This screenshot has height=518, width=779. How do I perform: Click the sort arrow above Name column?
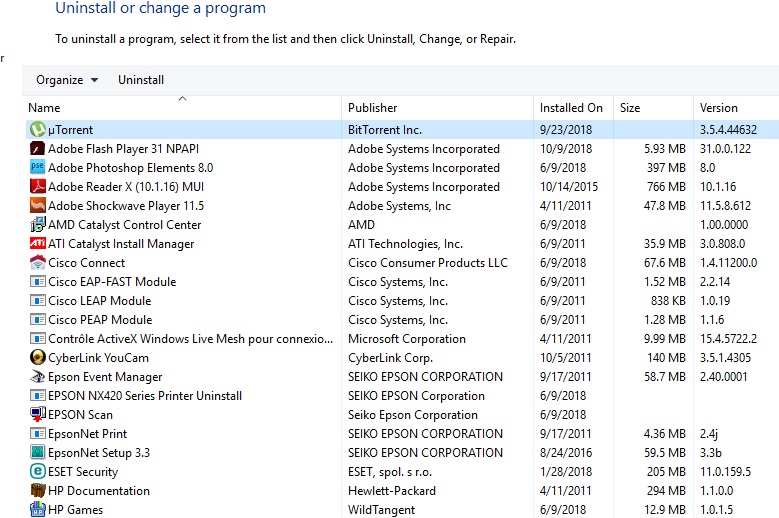click(182, 99)
